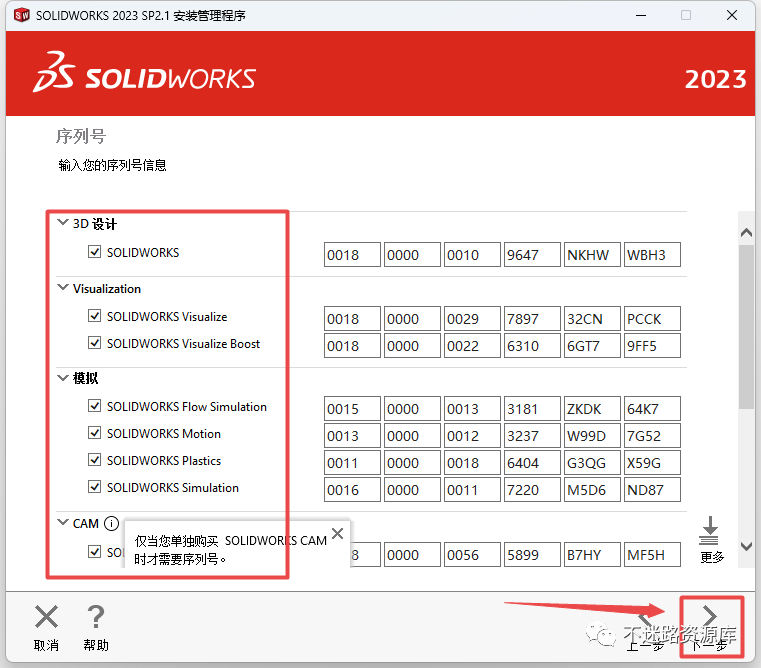Screen dimensions: 761x668
Task: Click Simulation serial field M5D6
Action: (592, 490)
